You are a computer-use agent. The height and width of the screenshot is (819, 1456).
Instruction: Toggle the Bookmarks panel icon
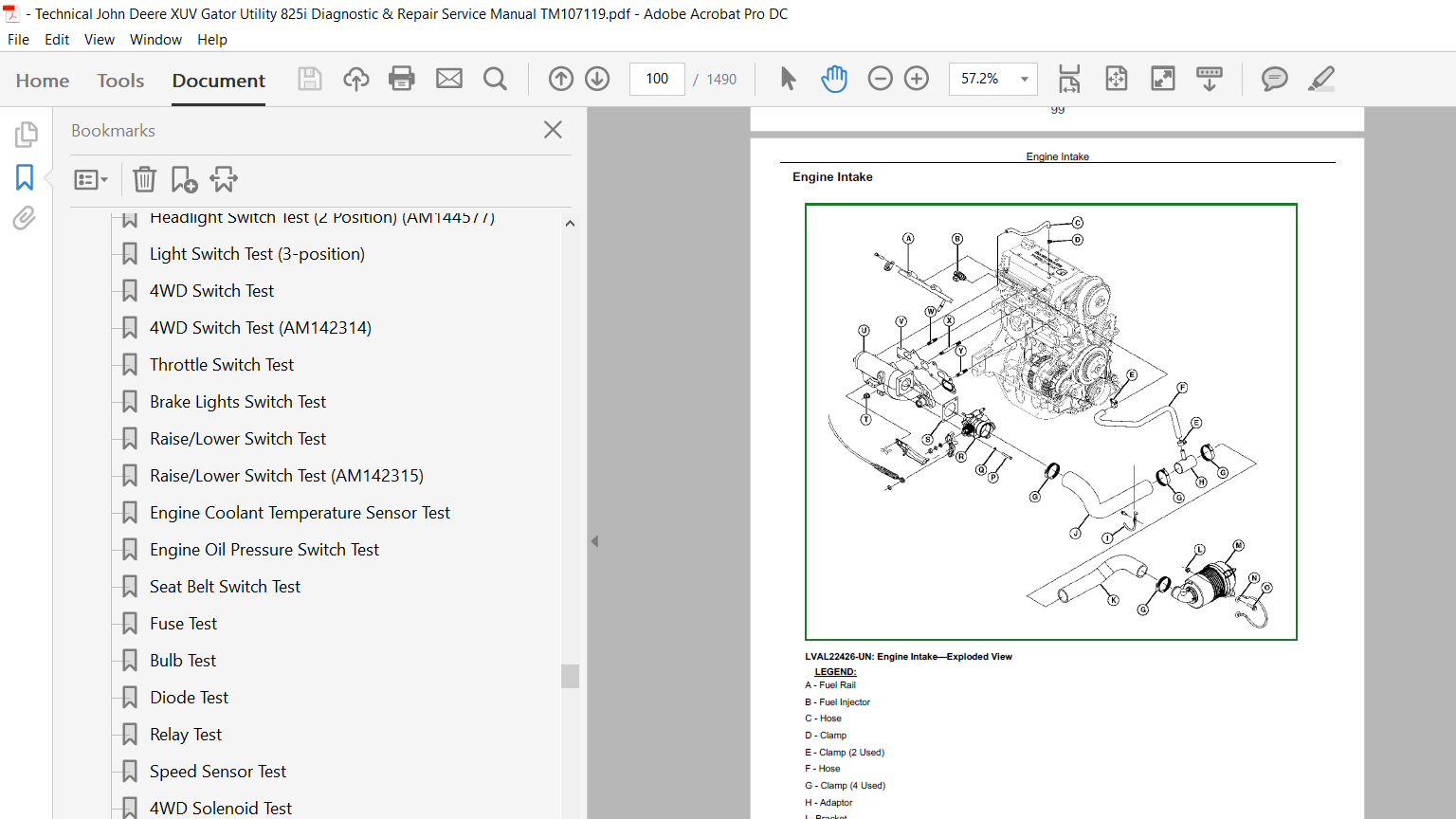click(x=25, y=177)
